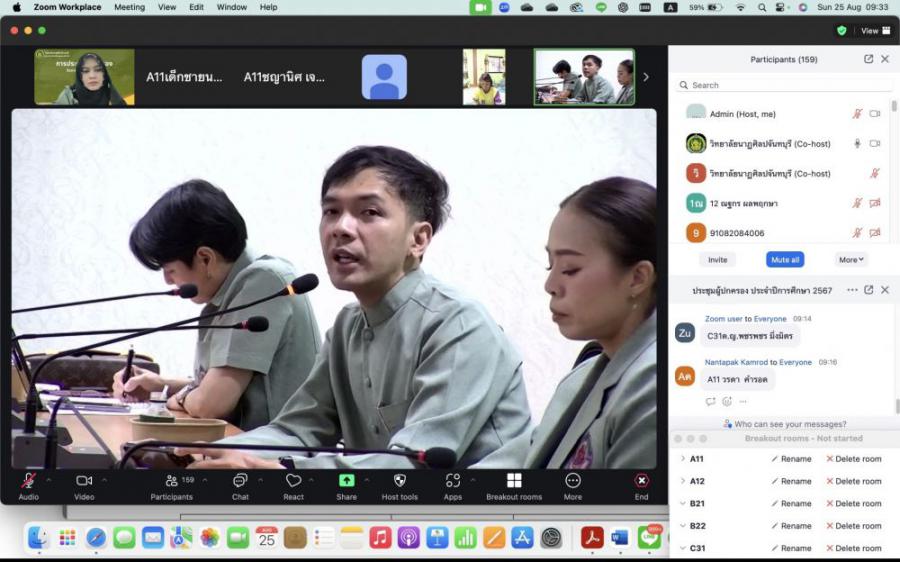Open the Meeting menu in menu bar
The image size is (900, 562).
(129, 7)
